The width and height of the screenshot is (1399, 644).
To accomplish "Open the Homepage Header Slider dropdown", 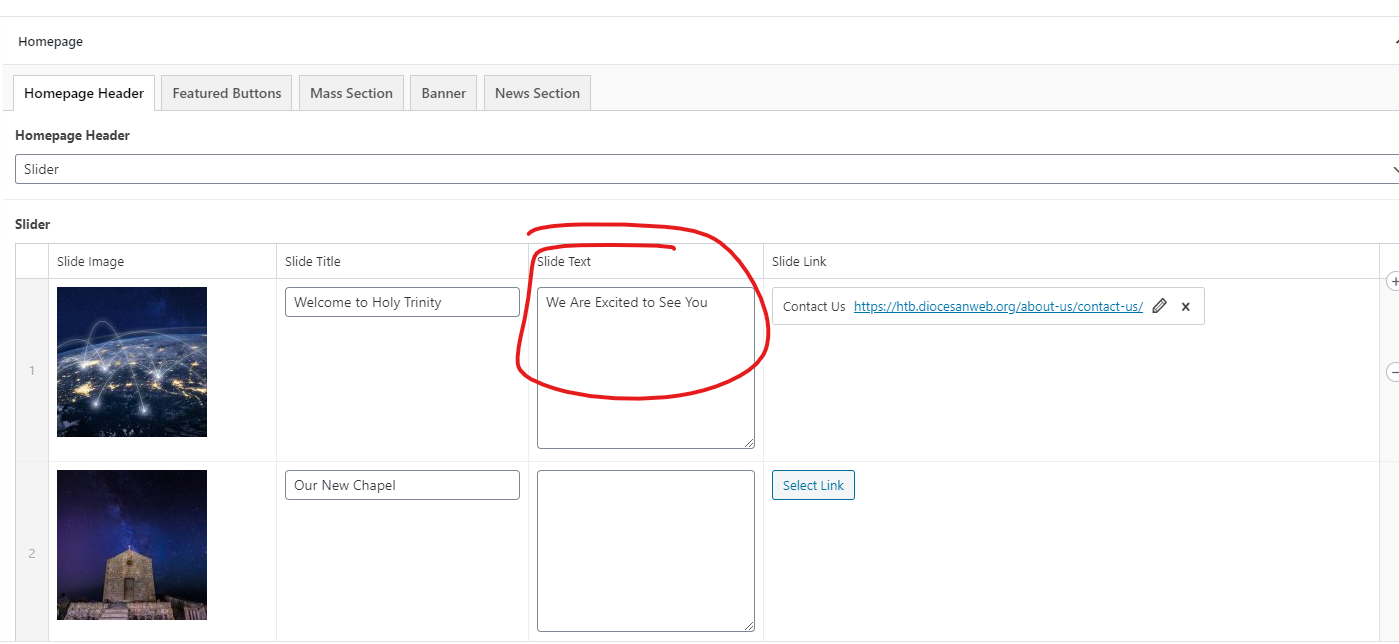I will (x=706, y=169).
